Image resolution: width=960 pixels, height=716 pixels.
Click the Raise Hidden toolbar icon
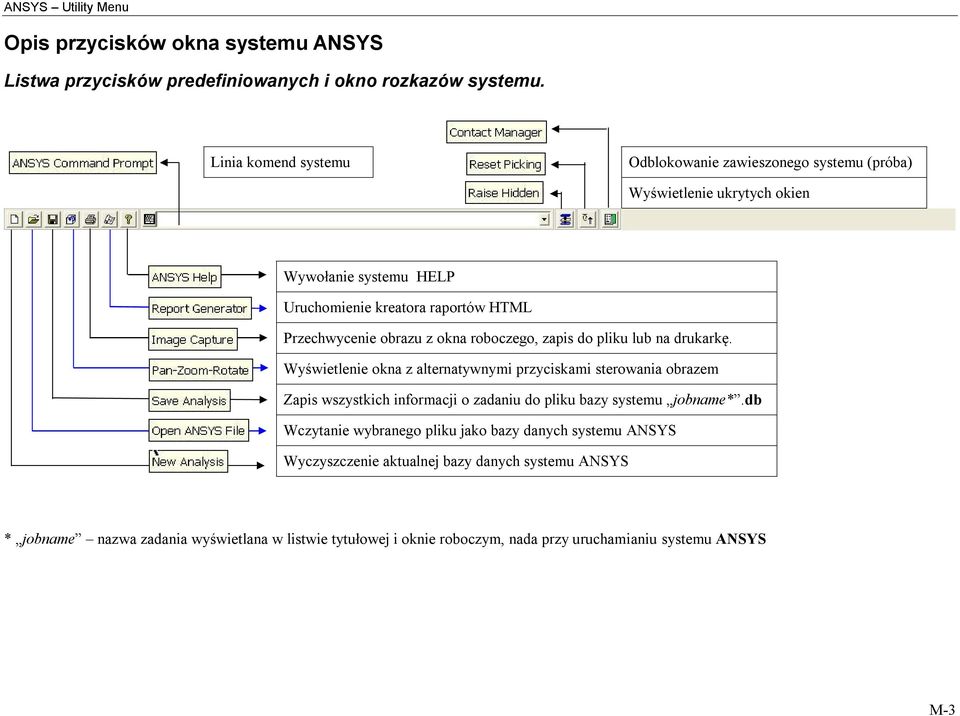point(566,219)
